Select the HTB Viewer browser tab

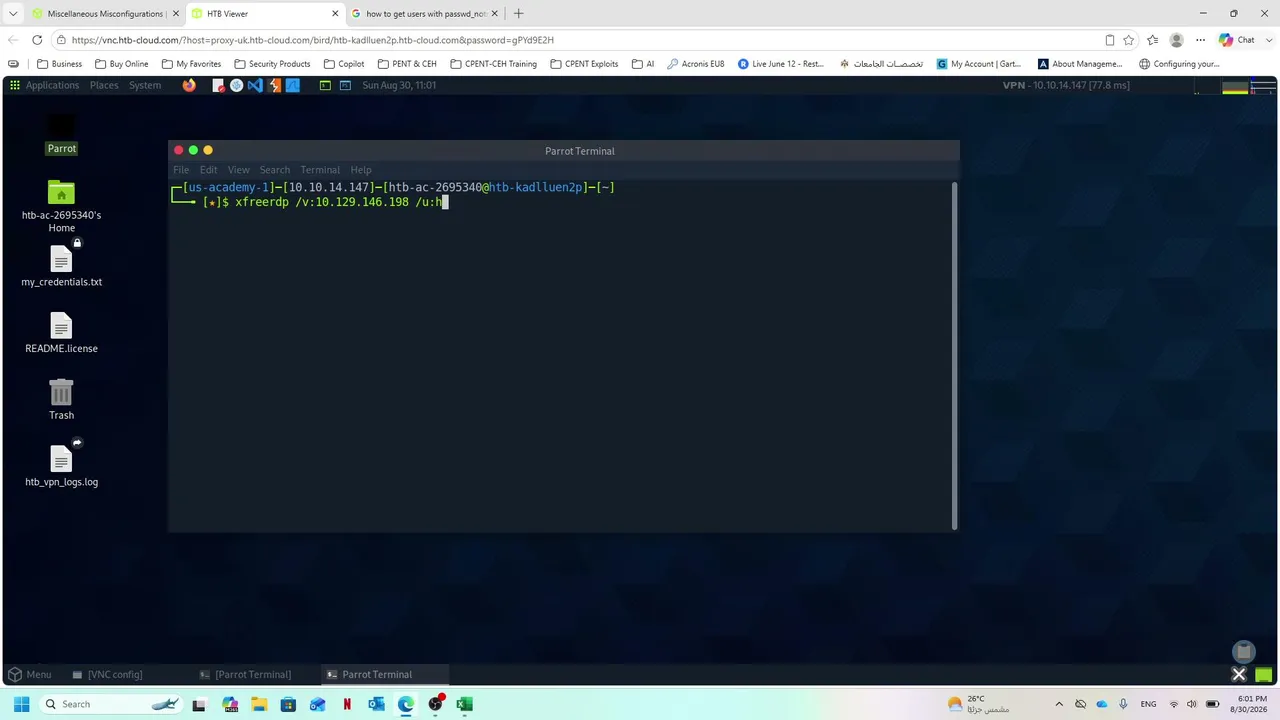(265, 14)
